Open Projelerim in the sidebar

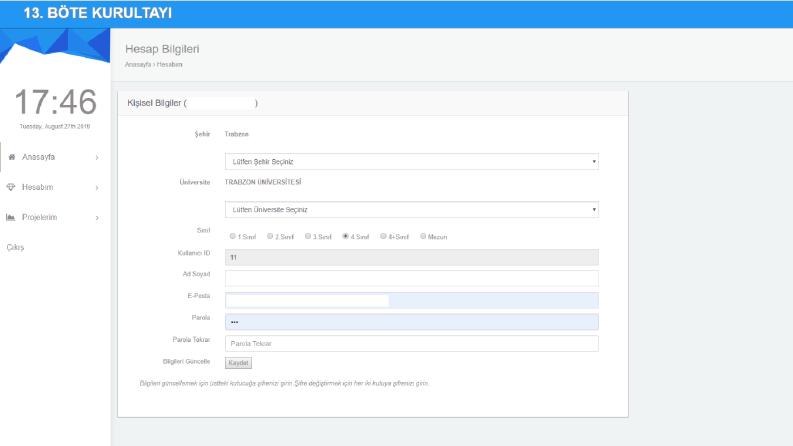click(39, 217)
